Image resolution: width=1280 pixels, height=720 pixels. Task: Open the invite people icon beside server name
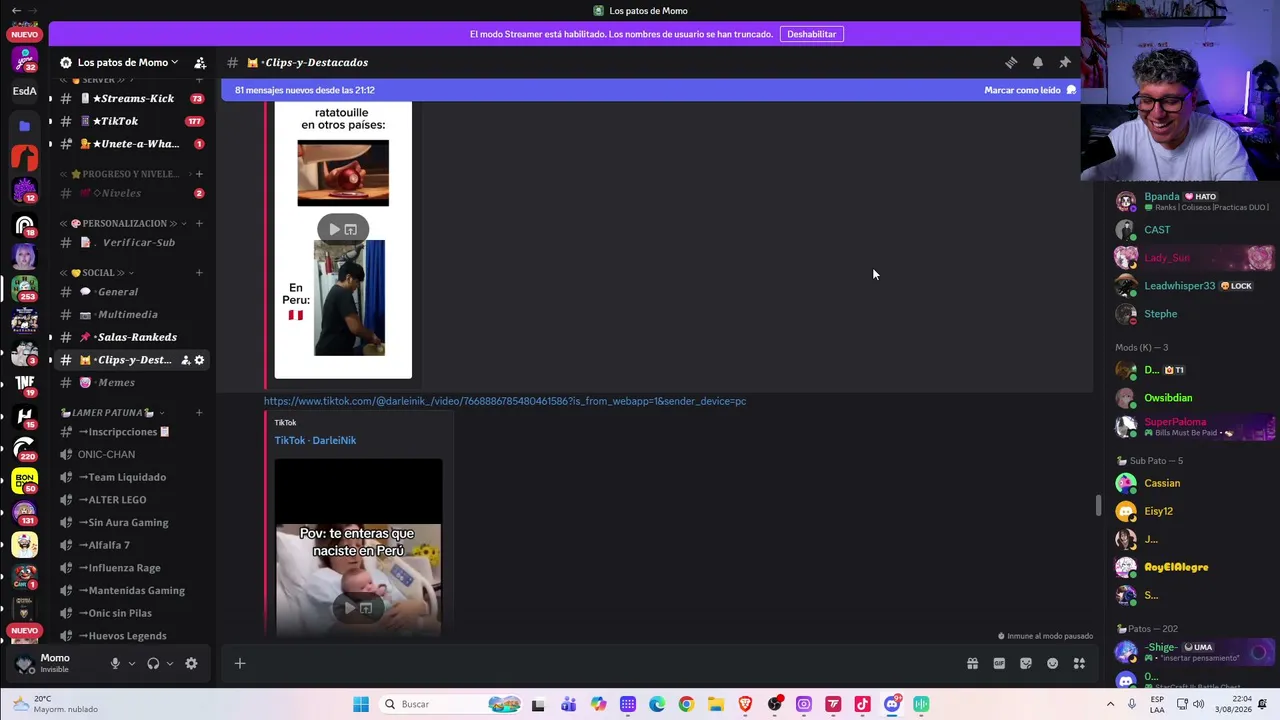200,62
